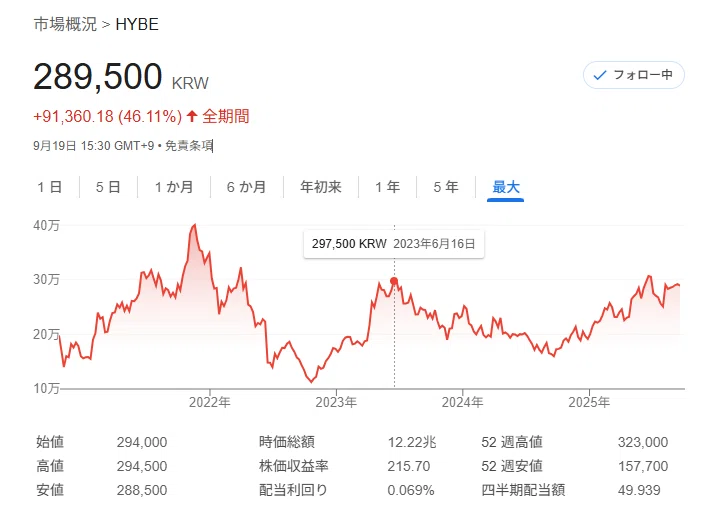
Task: Click the +91,360.18 (46.11%) change text
Action: click(108, 116)
